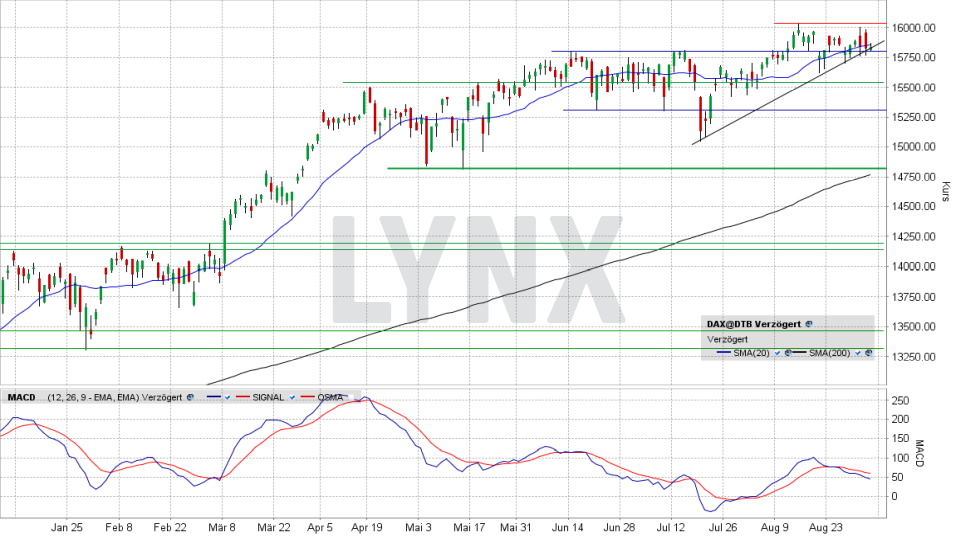Click the OSMA legend label

[330, 397]
